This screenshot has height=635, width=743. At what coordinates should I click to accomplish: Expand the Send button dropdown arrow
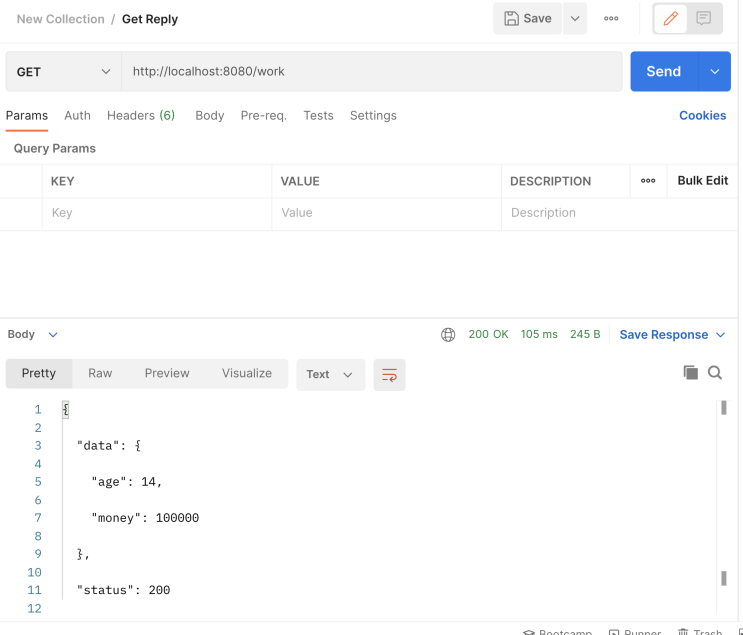tap(715, 72)
